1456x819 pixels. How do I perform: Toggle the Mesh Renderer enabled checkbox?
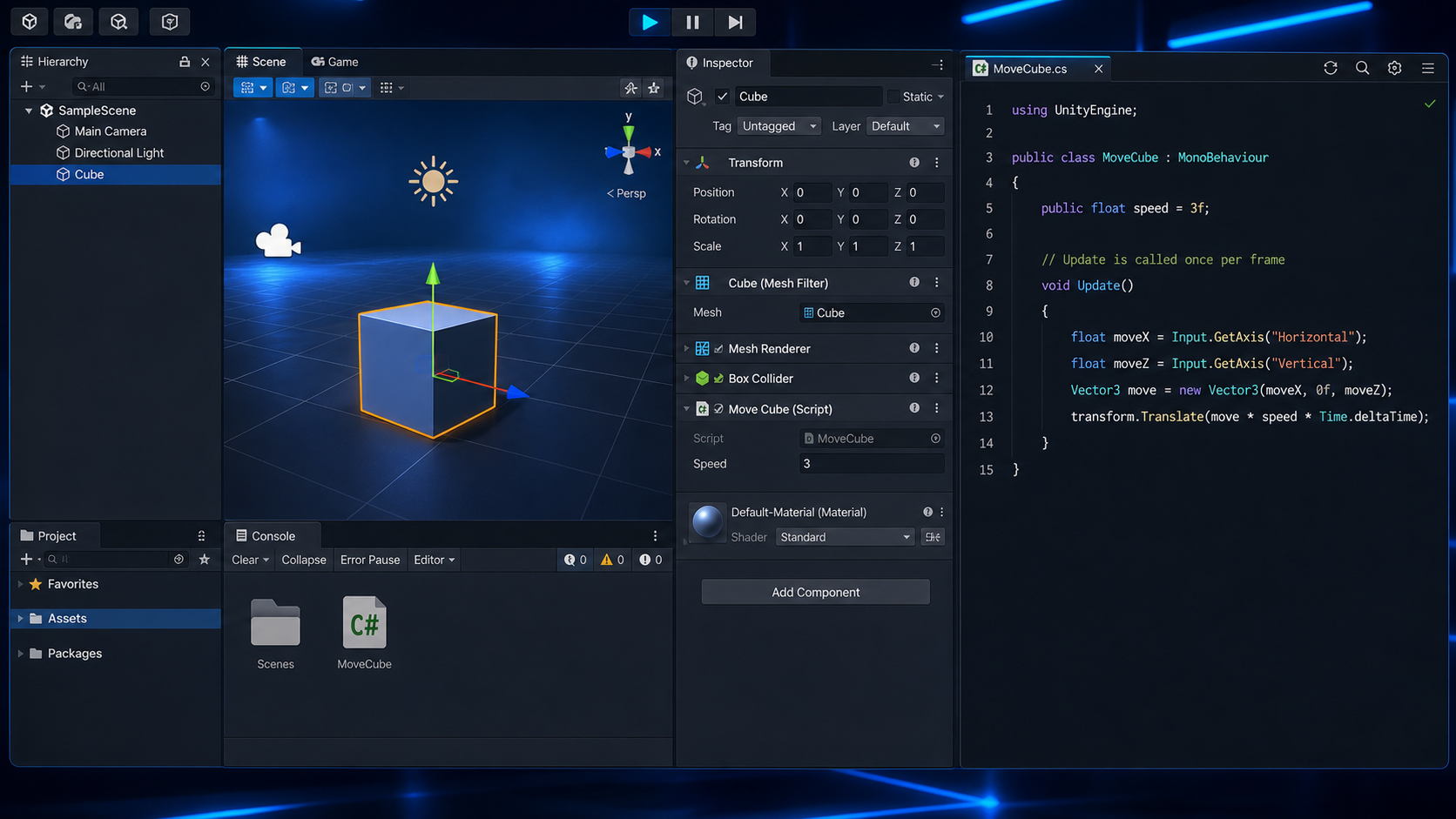(x=718, y=349)
